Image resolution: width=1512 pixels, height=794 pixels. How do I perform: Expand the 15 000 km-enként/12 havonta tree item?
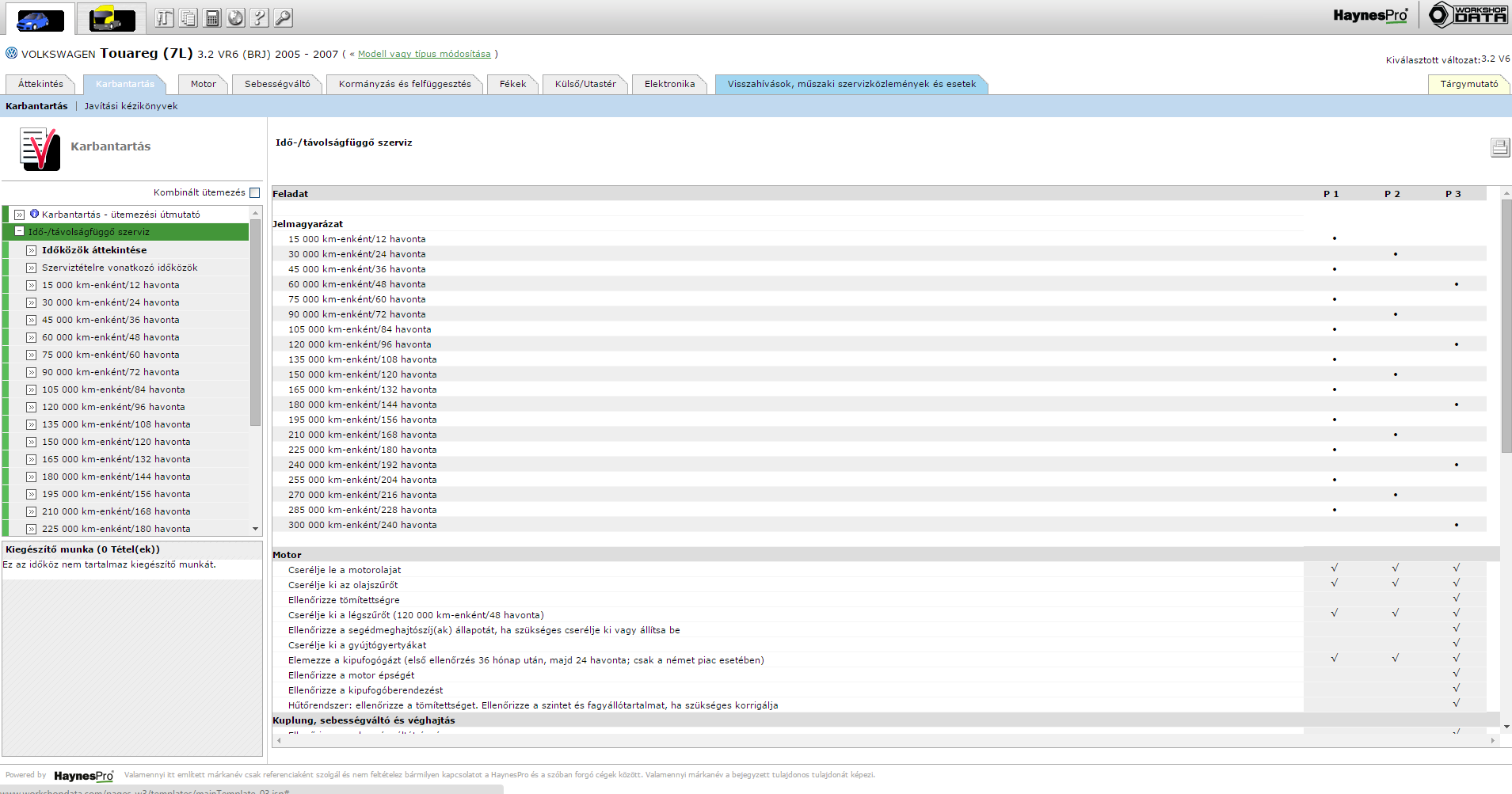32,285
